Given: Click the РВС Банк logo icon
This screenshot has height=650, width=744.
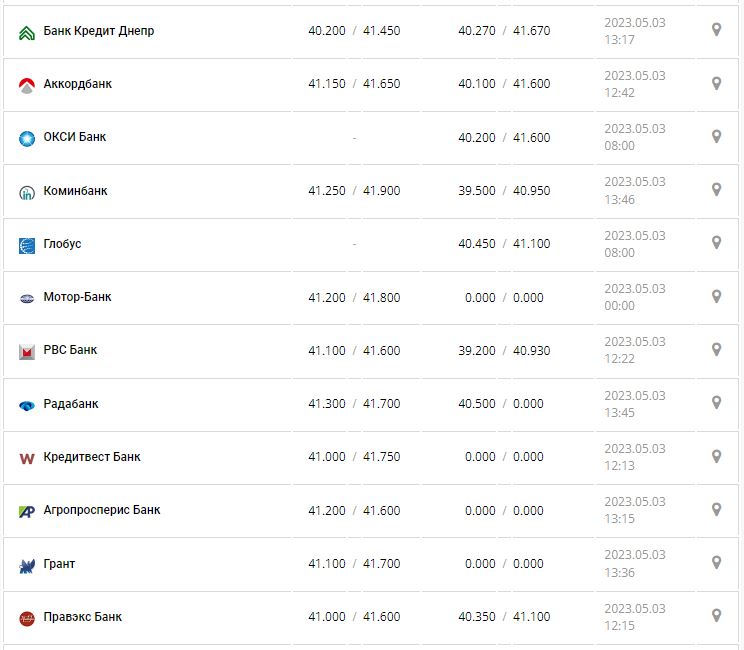Looking at the screenshot, I should pos(27,351).
